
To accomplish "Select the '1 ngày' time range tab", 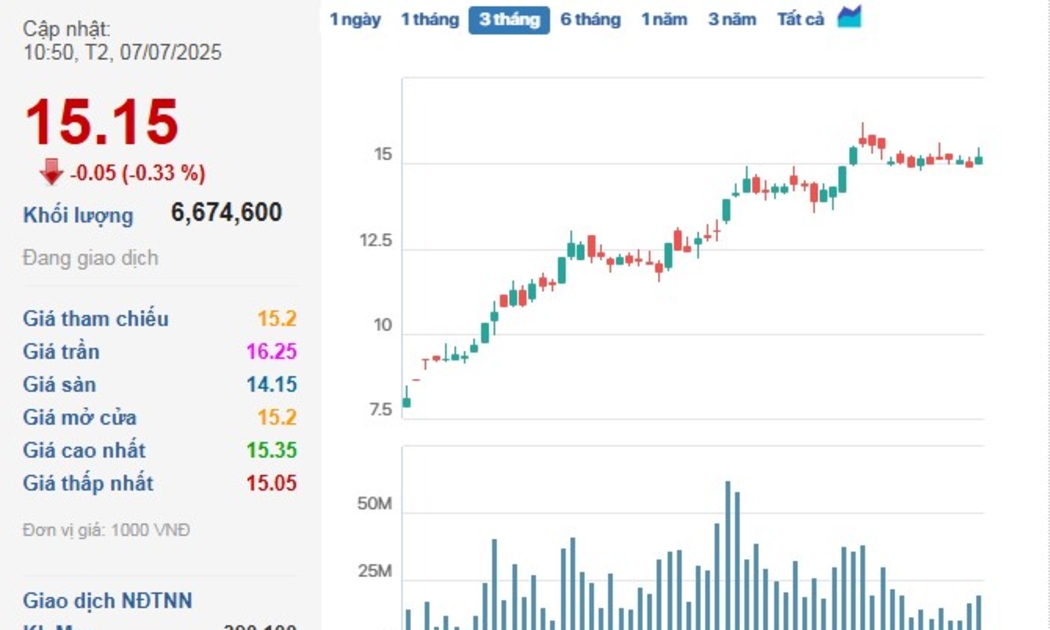I will click(x=355, y=19).
